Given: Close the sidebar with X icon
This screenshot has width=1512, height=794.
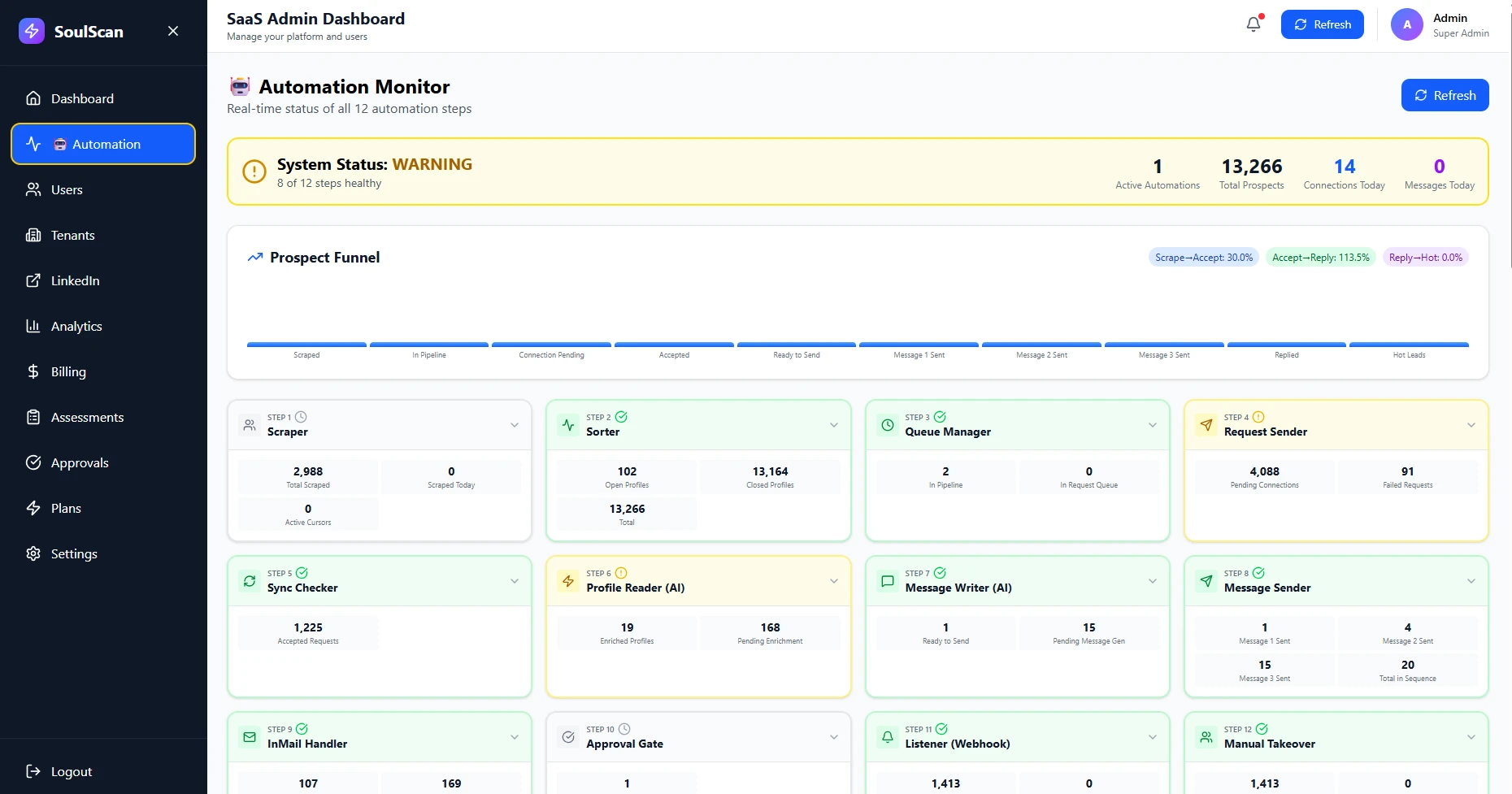Looking at the screenshot, I should 173,31.
